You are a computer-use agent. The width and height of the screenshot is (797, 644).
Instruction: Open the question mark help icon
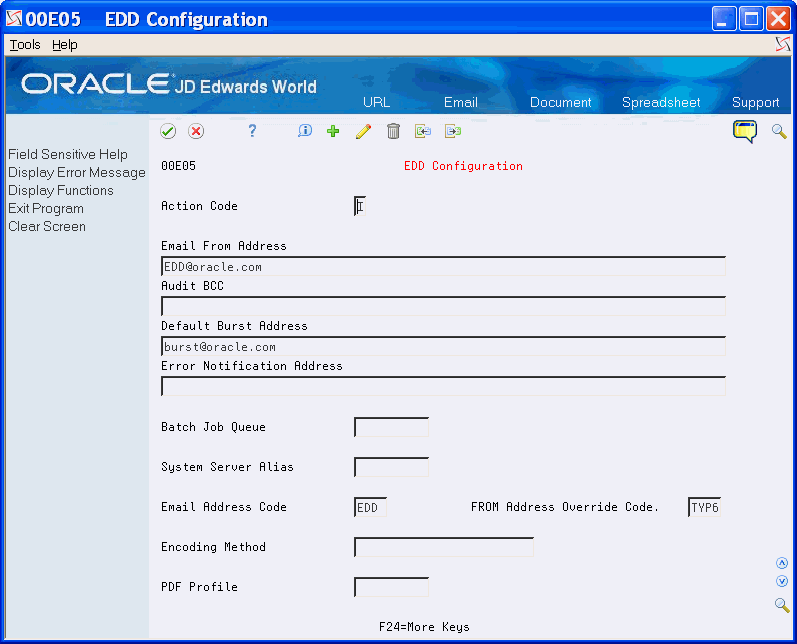[252, 131]
